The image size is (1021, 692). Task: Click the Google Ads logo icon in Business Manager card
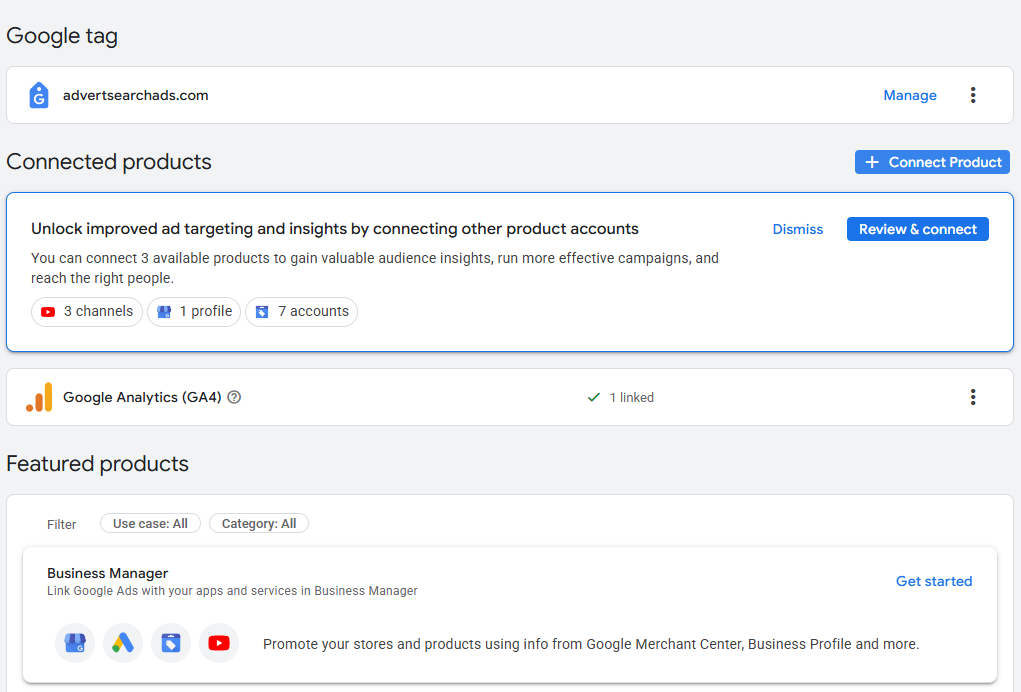123,643
